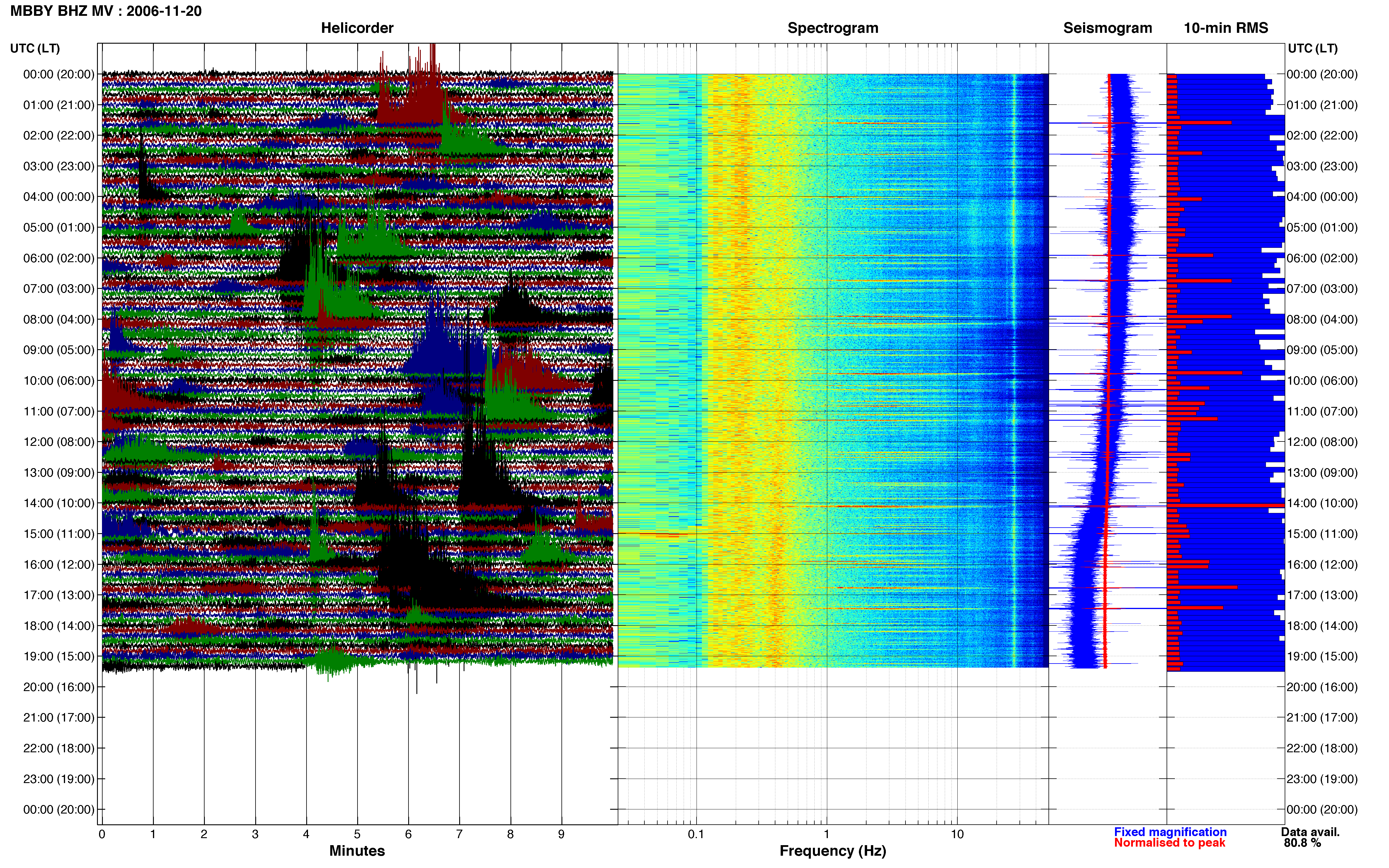Click right axis label 17:00 (13:00)
Screen dimensions: 1389x868
point(1322,595)
